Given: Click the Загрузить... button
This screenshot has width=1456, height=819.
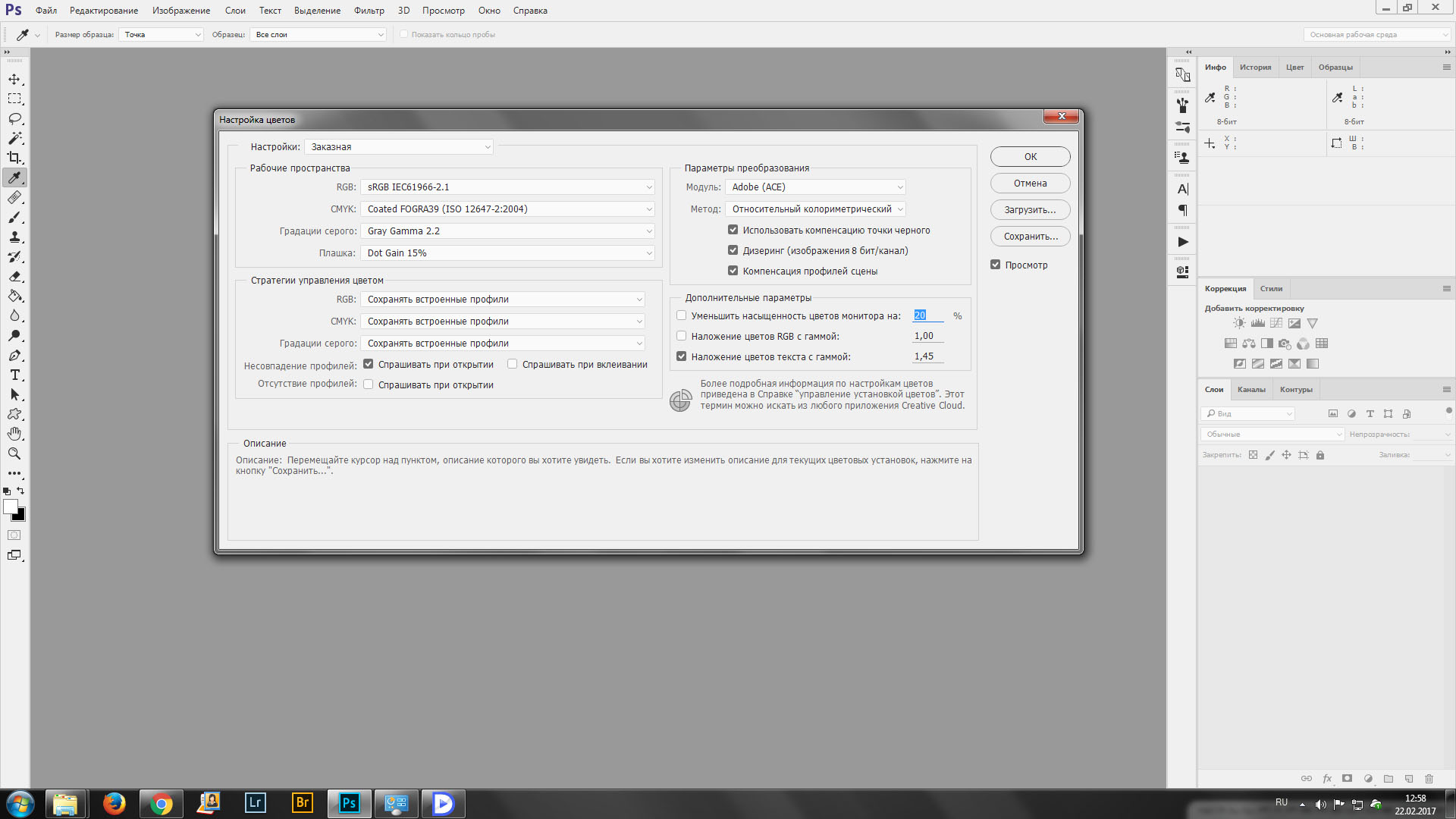Looking at the screenshot, I should click(1030, 210).
